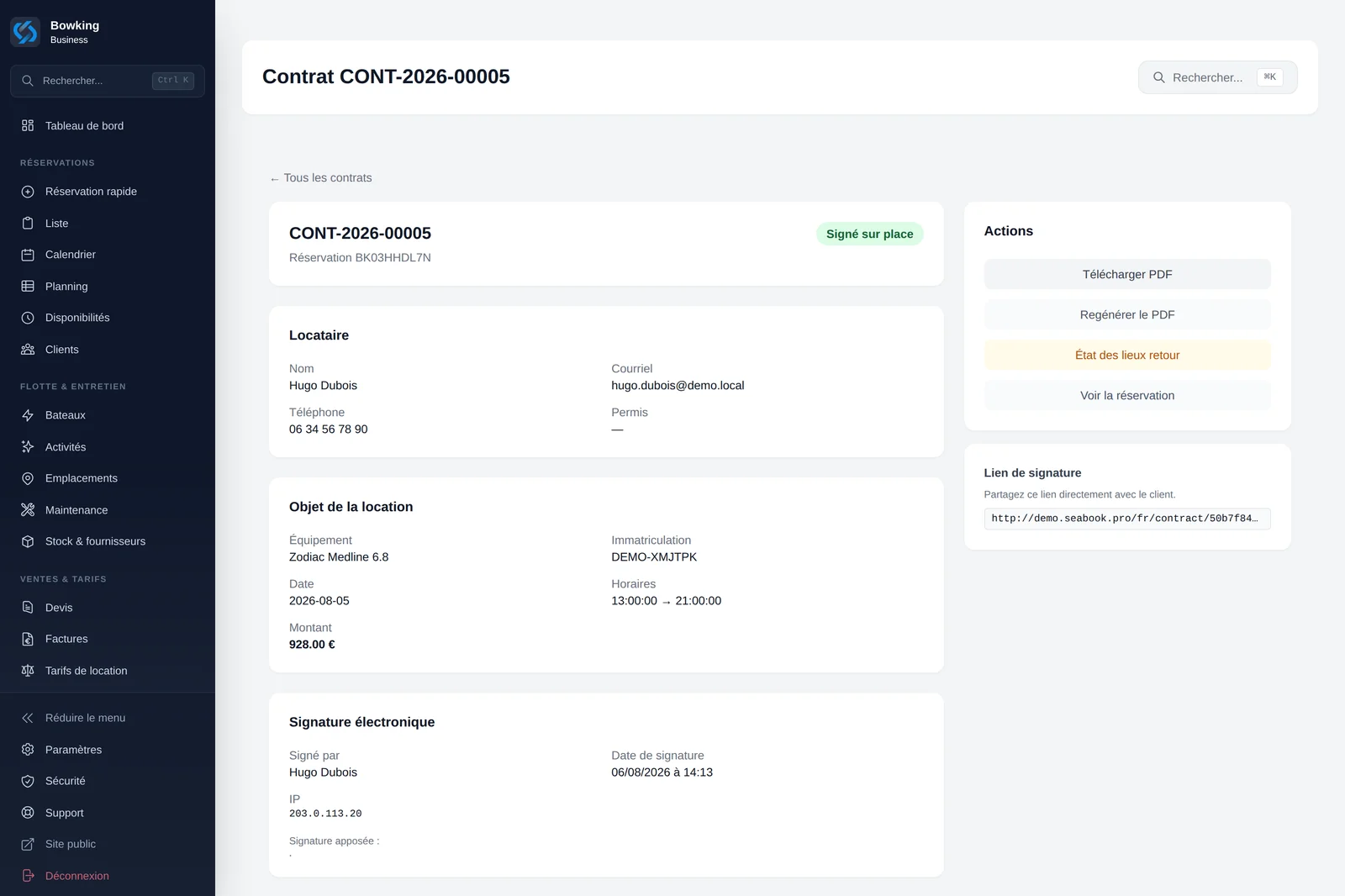Open the Liste clipboard icon
Viewport: 1345px width, 896px height.
pos(28,224)
